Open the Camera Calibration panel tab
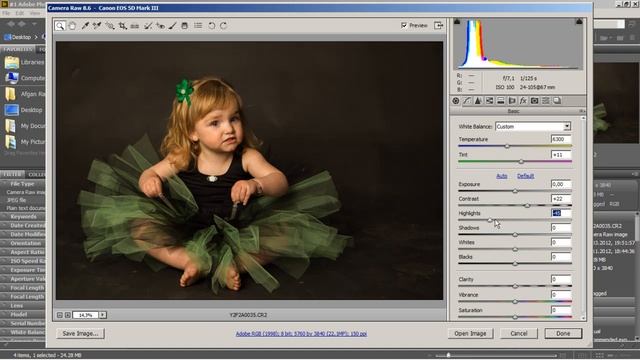This screenshot has width=640, height=360. [x=534, y=101]
